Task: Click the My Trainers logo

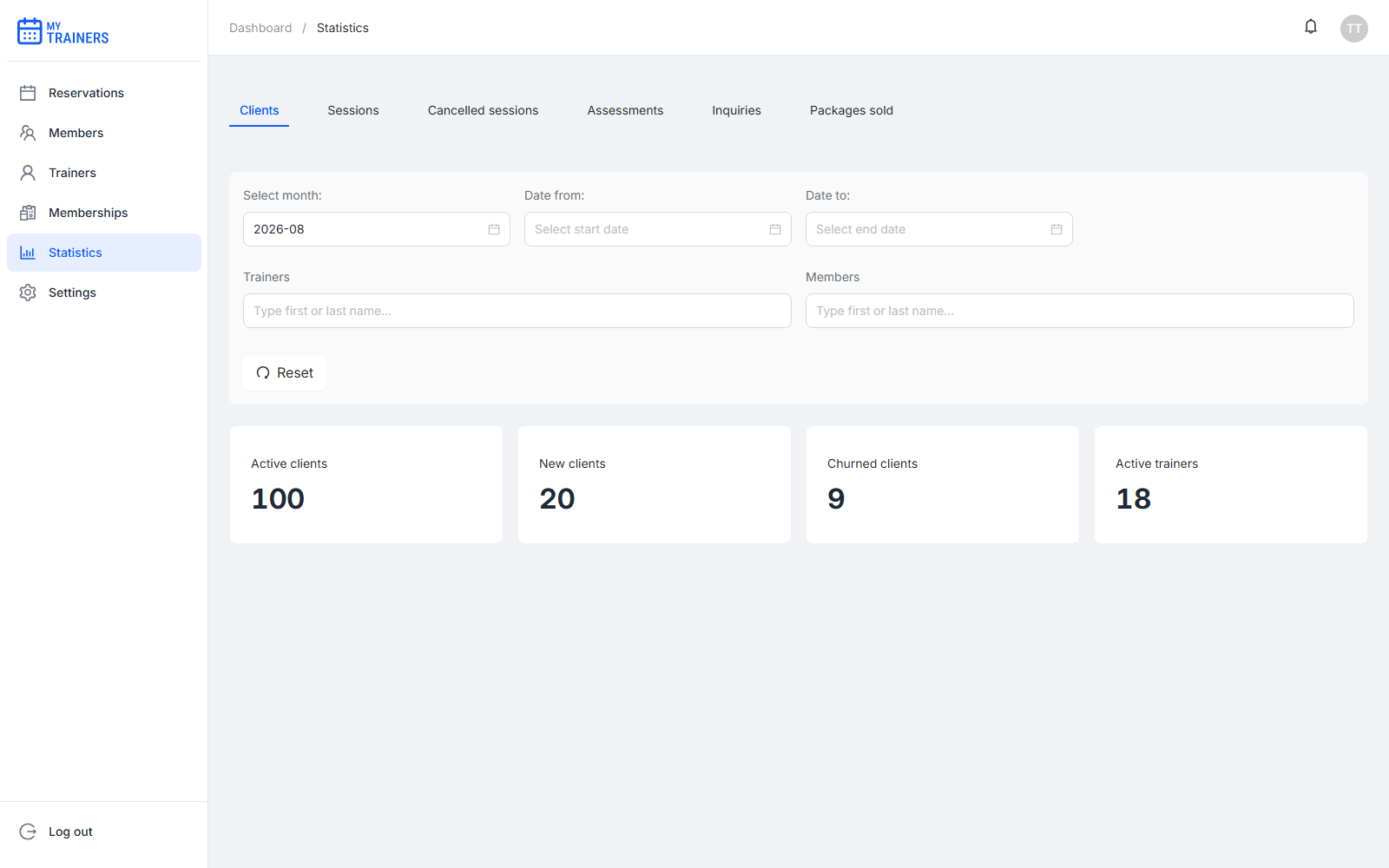Action: [63, 32]
